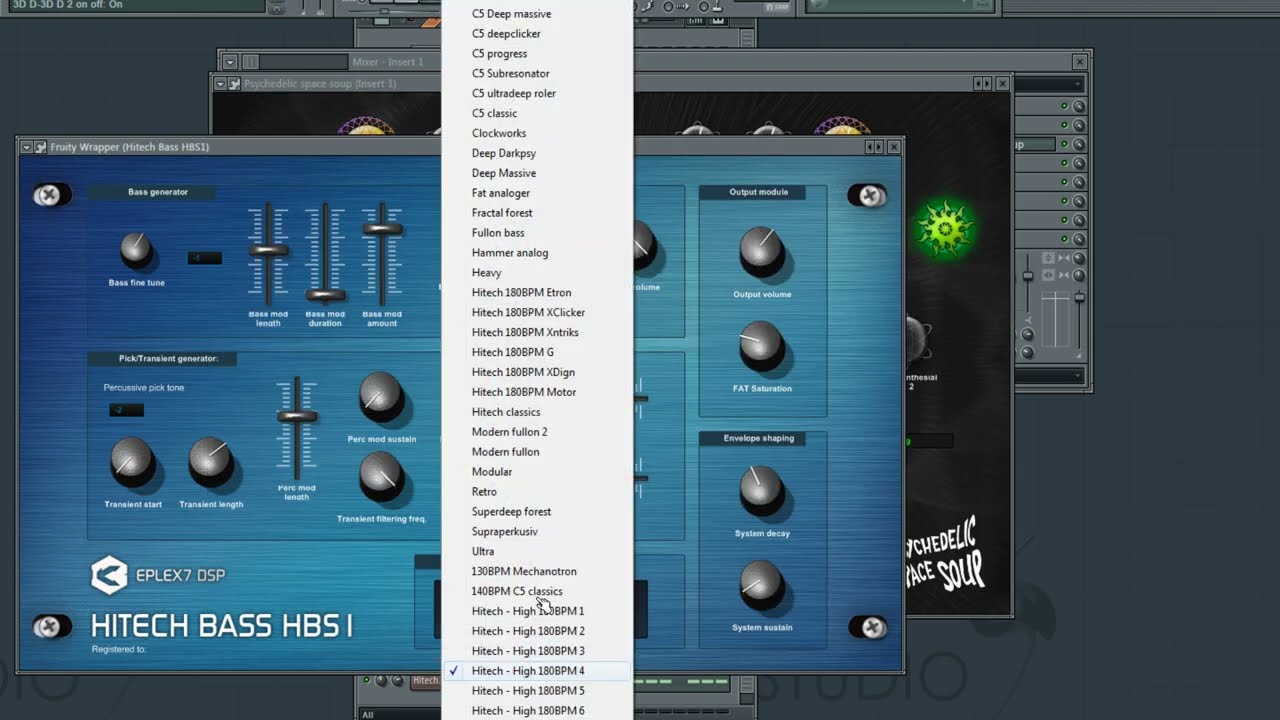The image size is (1280, 720).
Task: Choose preset C5 Deep massive
Action: [536, 14]
